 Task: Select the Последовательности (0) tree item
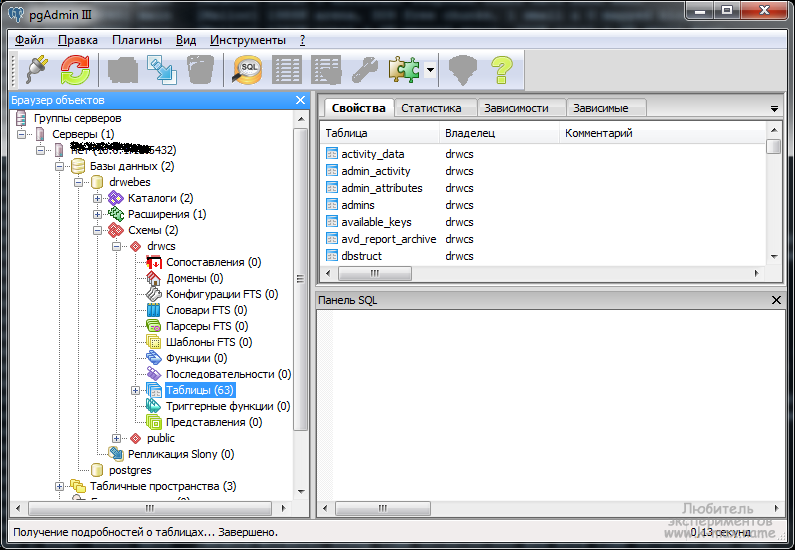click(x=228, y=374)
